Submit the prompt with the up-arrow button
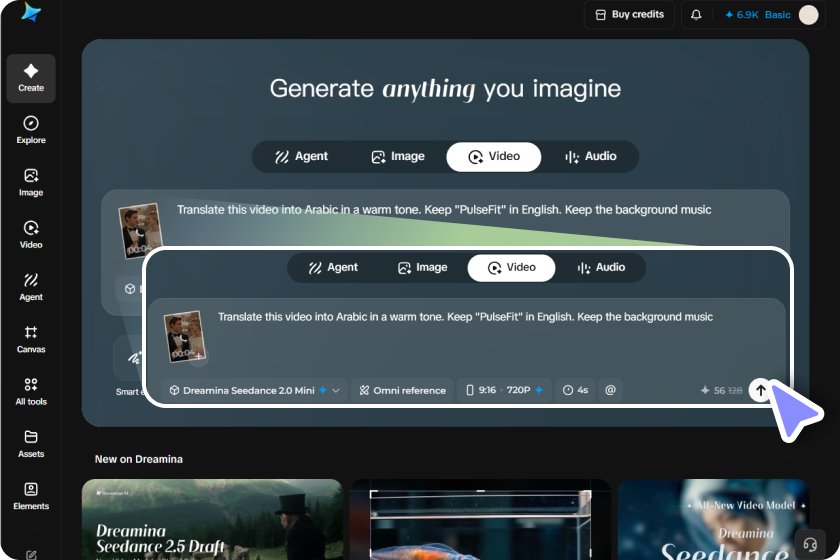The width and height of the screenshot is (840, 560). [x=761, y=390]
